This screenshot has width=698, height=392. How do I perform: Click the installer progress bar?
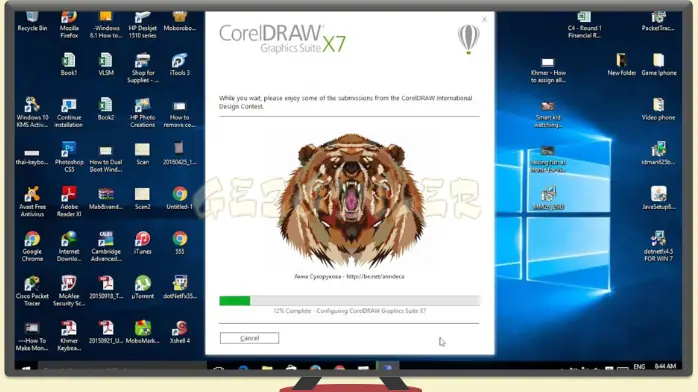349,301
